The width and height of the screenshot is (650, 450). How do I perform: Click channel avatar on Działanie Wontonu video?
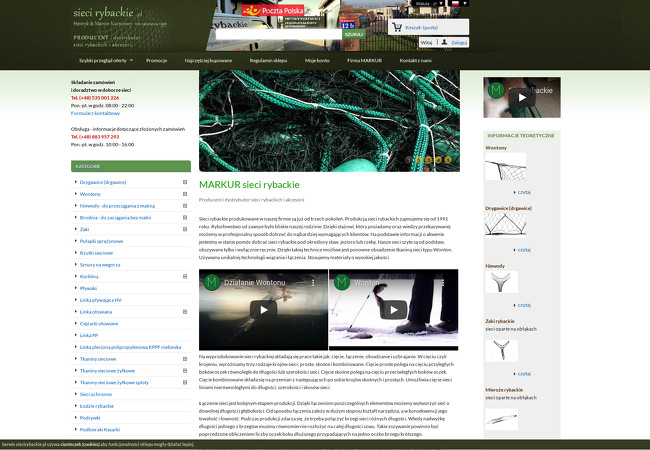tap(212, 283)
